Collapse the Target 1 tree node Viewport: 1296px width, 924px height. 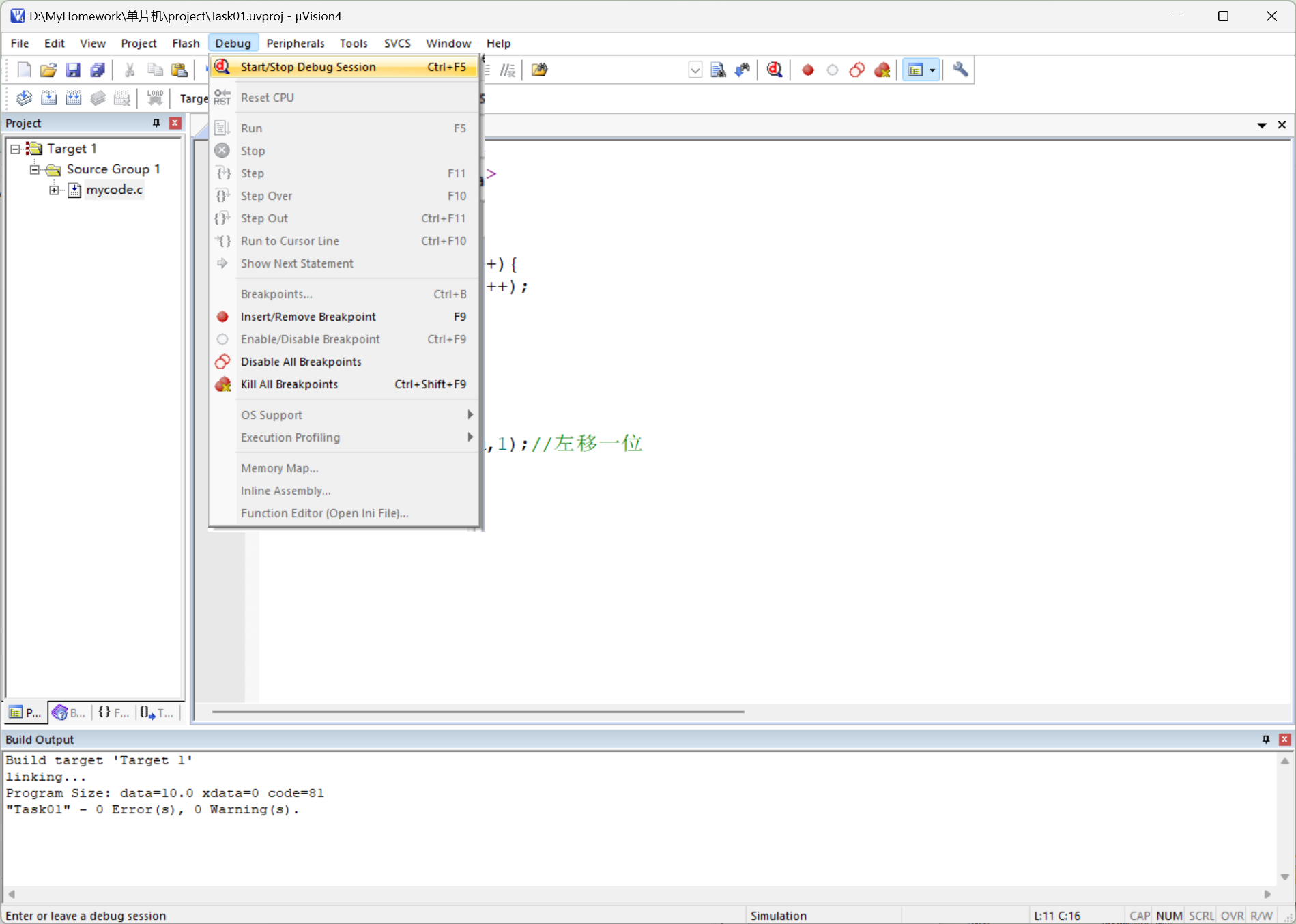click(x=15, y=149)
